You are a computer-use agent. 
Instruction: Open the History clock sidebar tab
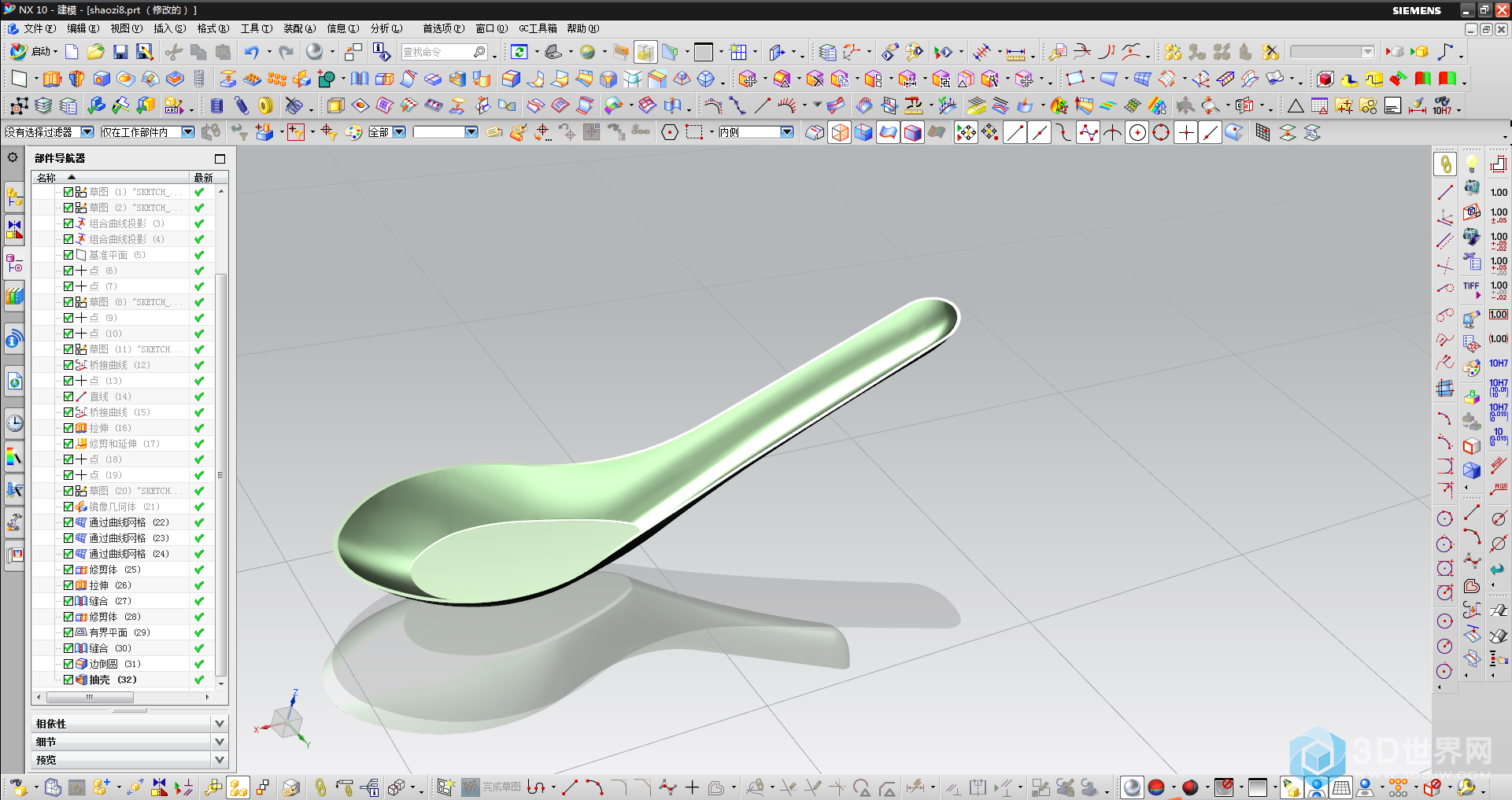click(x=14, y=423)
